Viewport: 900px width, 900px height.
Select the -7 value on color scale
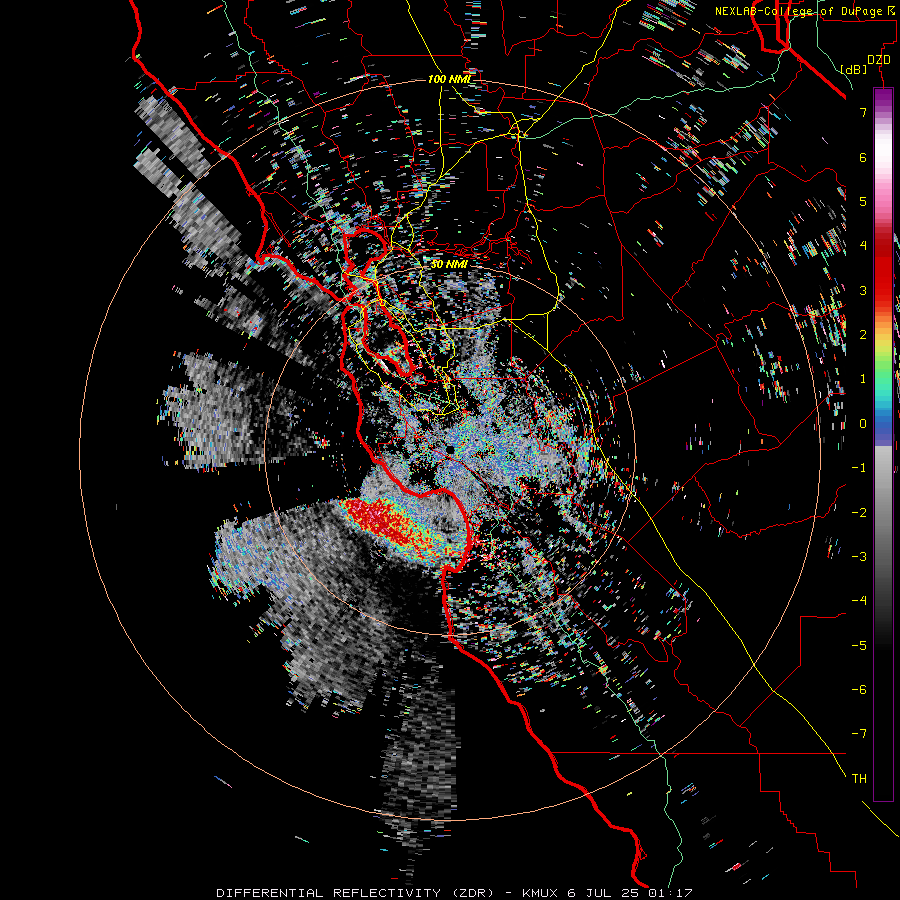click(x=859, y=734)
